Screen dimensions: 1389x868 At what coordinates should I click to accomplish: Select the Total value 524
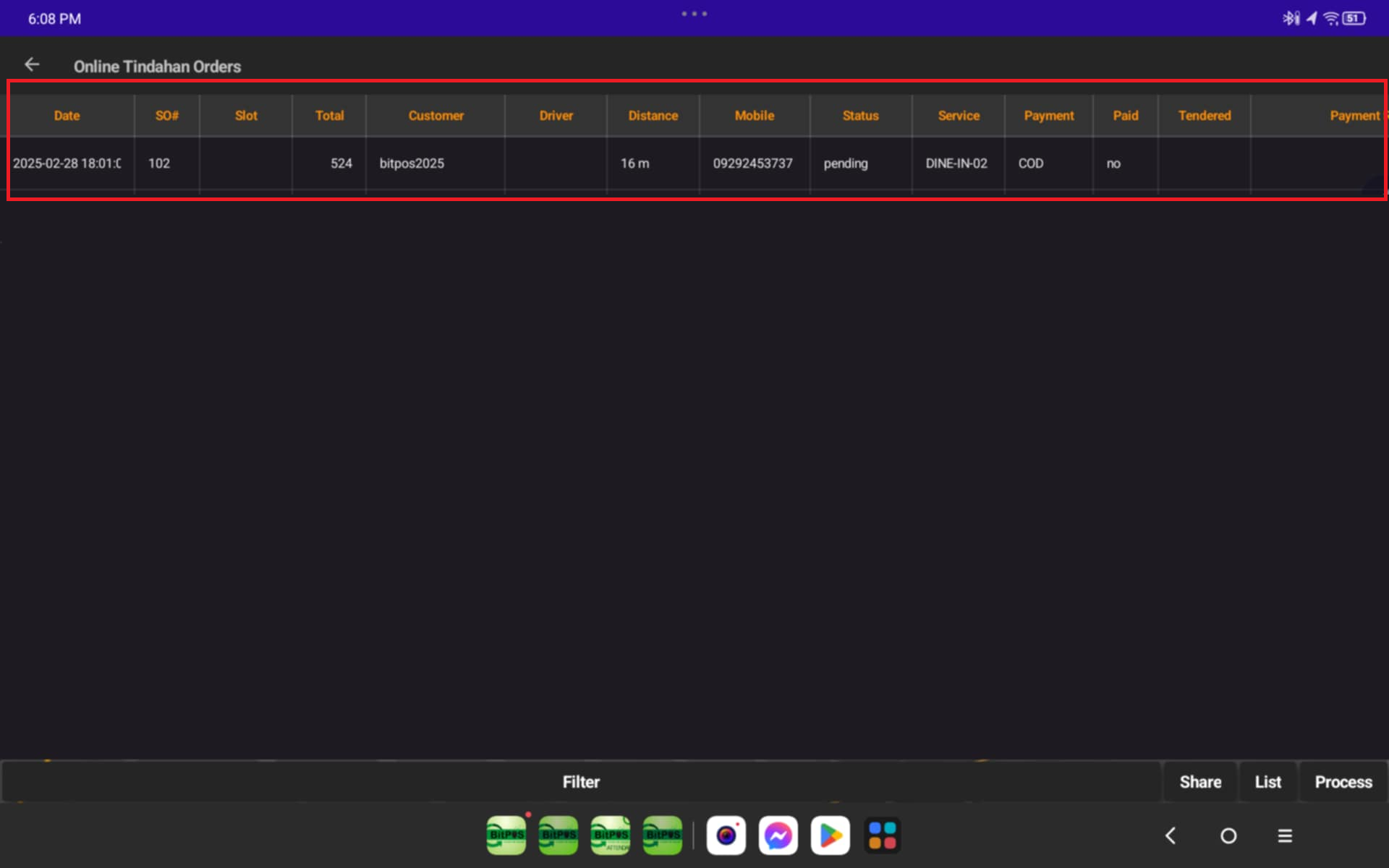(x=329, y=163)
